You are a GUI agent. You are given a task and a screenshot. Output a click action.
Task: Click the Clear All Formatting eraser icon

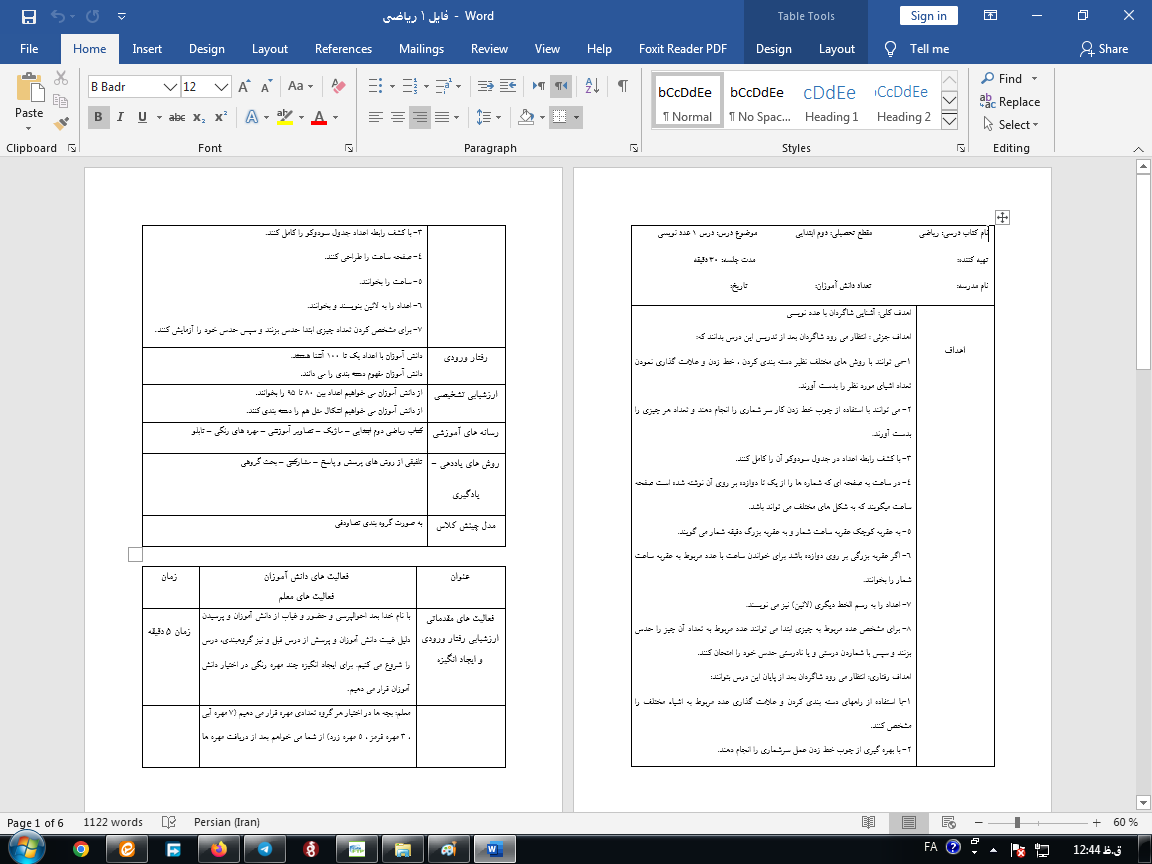click(338, 86)
